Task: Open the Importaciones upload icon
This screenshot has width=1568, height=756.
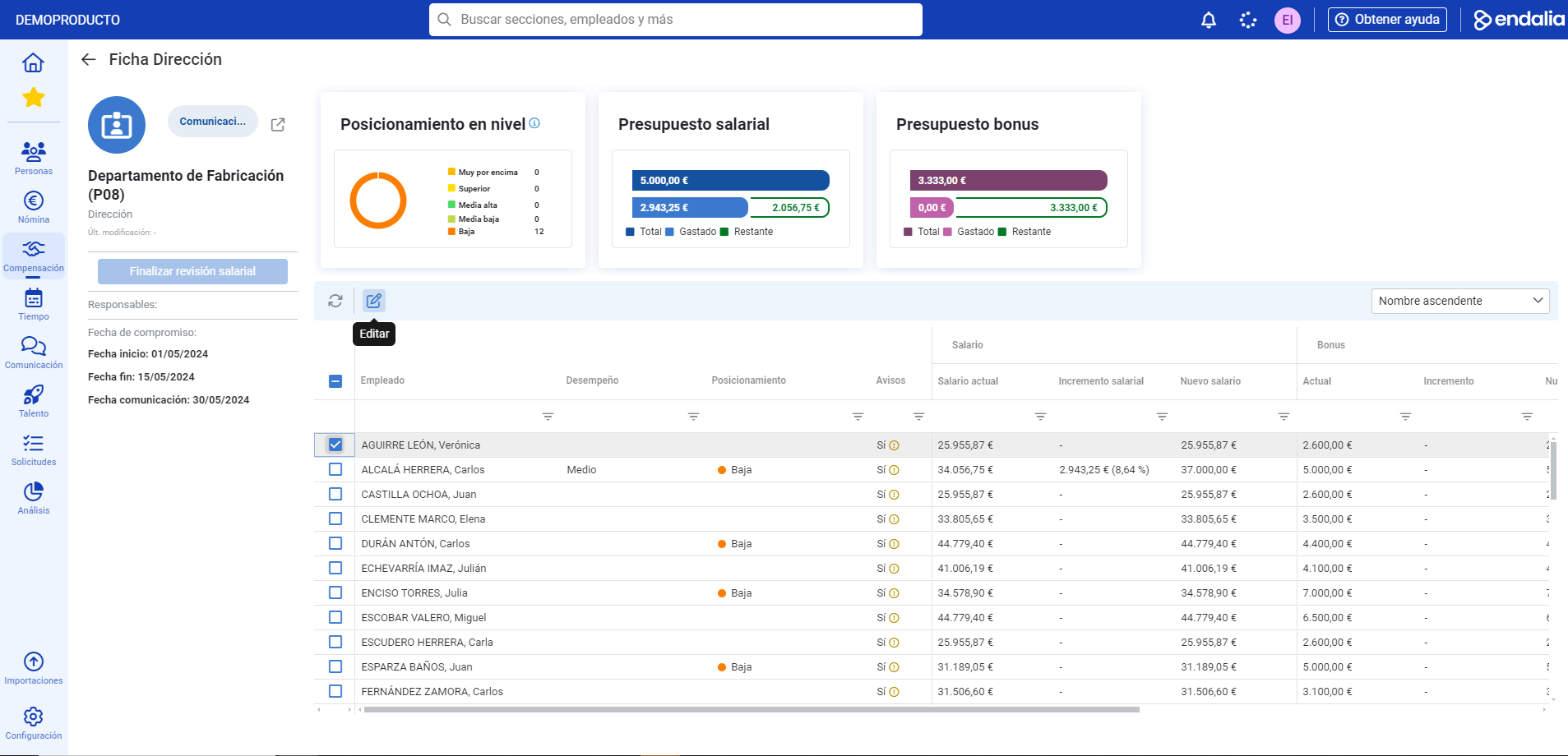Action: click(34, 661)
